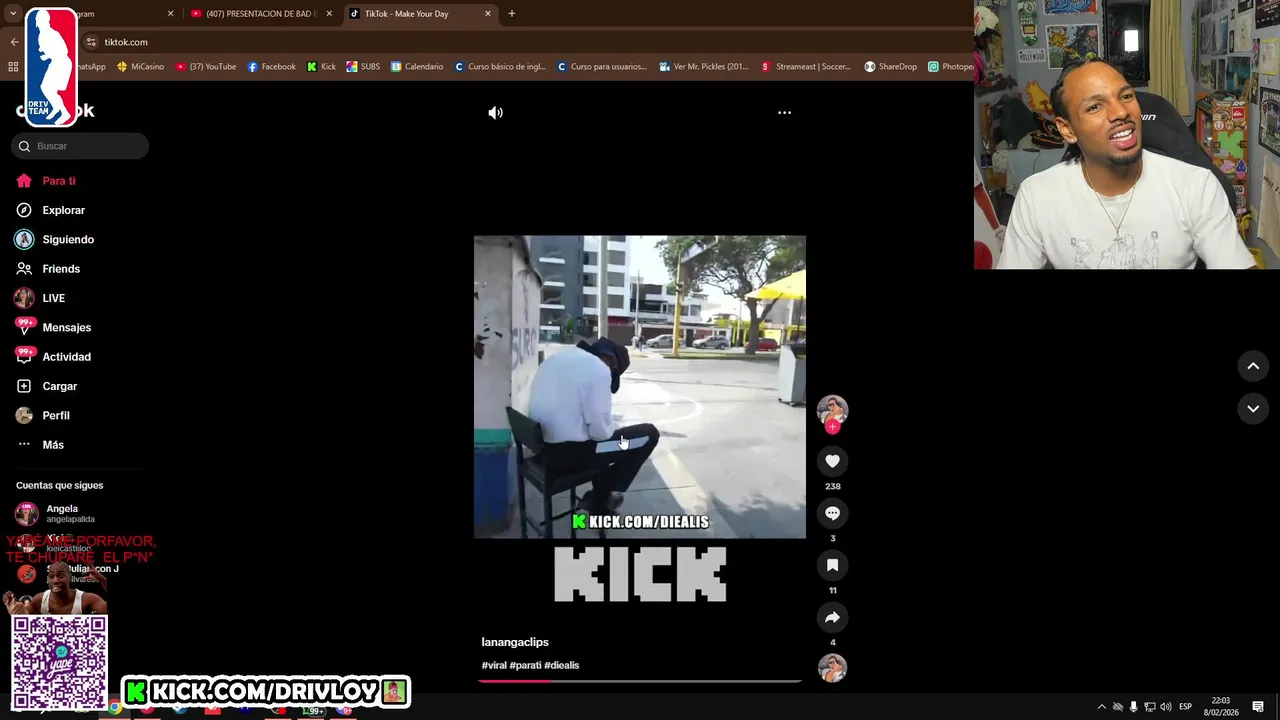
Task: Open the Siguiendo feed
Action: [68, 240]
